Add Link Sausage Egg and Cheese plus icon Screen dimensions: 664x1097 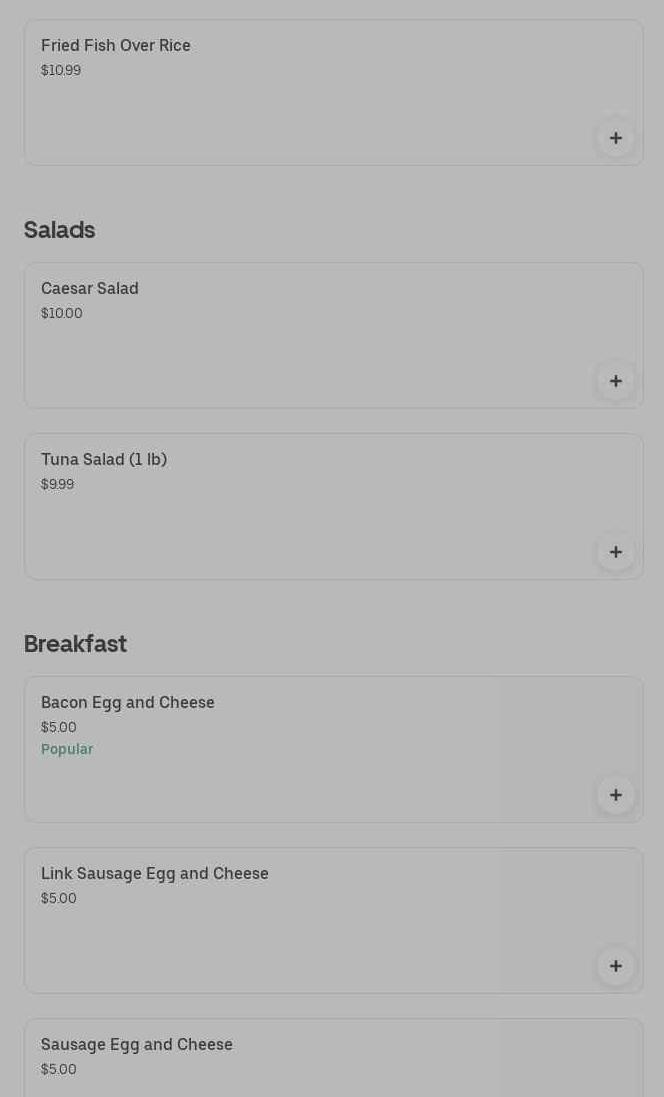[x=616, y=966]
